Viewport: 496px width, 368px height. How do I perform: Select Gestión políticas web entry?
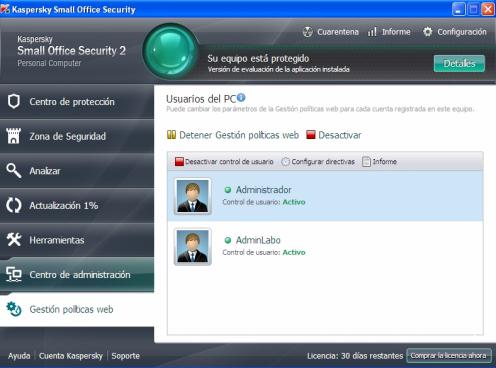coord(77,309)
